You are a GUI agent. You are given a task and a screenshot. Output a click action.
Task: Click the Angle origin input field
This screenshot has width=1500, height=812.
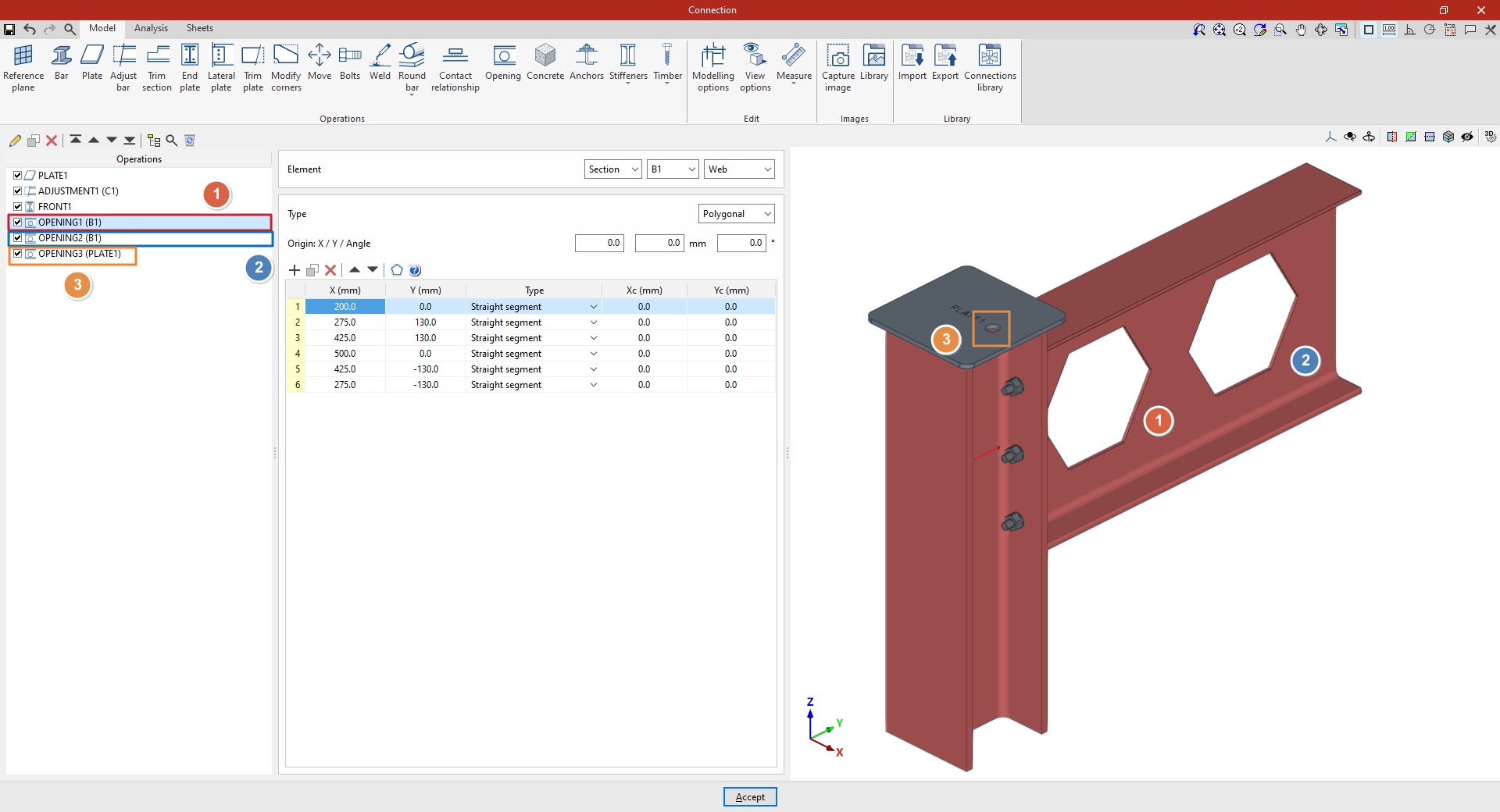[x=741, y=244]
